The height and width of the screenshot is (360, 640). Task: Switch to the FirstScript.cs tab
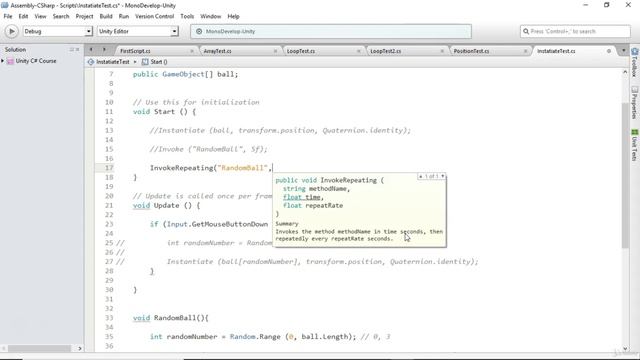point(135,51)
